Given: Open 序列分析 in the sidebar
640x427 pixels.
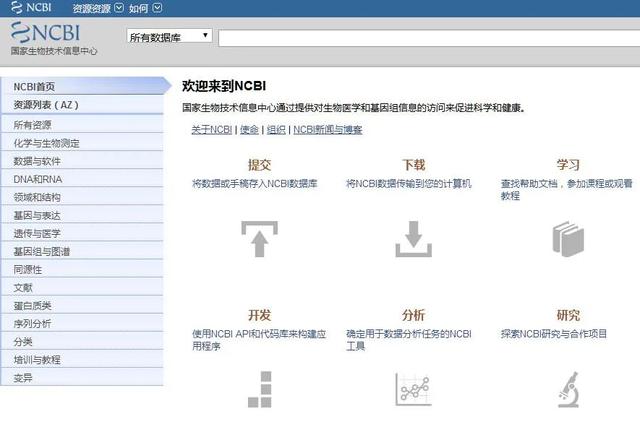Looking at the screenshot, I should pyautogui.click(x=82, y=323).
